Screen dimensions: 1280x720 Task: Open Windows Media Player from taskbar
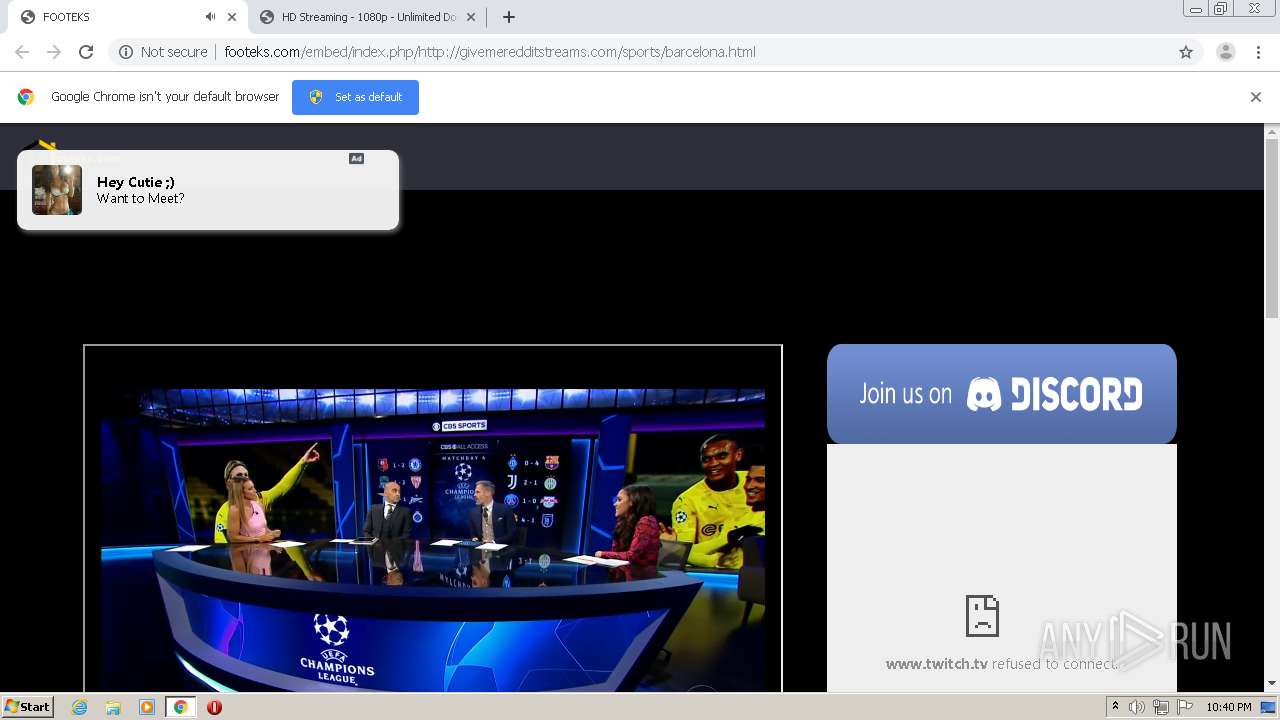click(147, 707)
